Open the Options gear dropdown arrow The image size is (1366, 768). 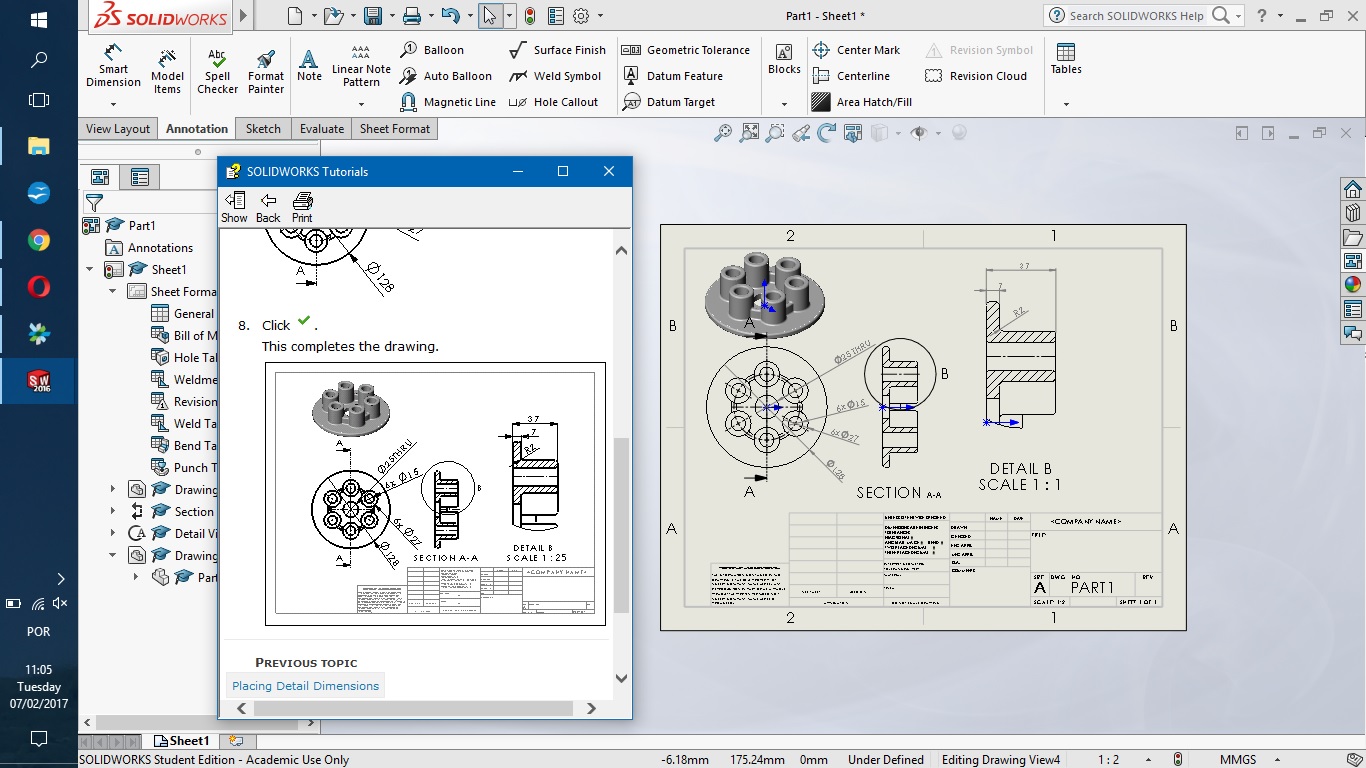coord(598,16)
